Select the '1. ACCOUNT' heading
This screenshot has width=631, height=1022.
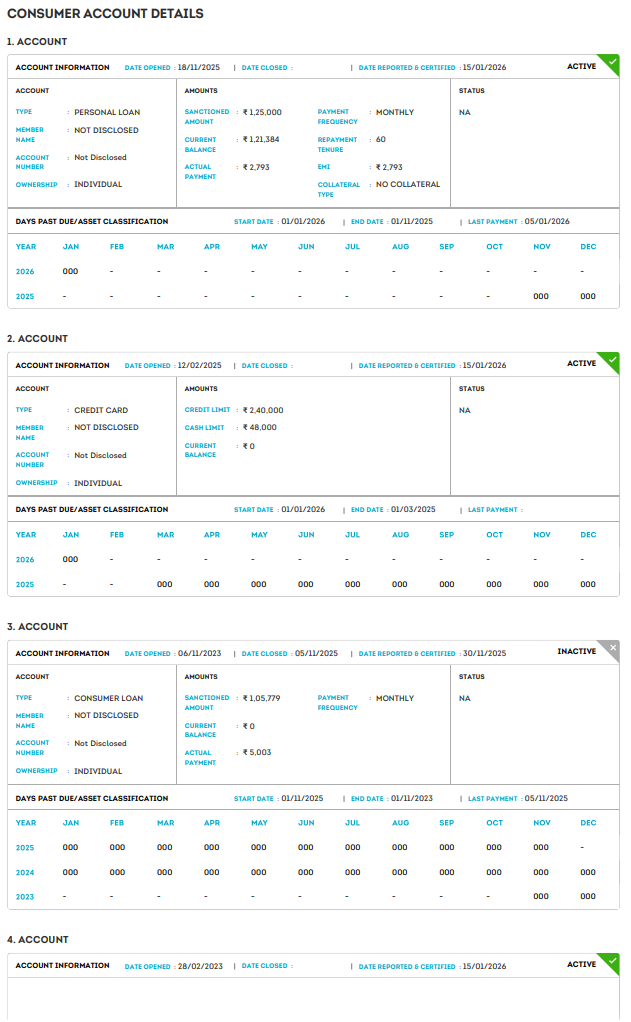tap(37, 42)
